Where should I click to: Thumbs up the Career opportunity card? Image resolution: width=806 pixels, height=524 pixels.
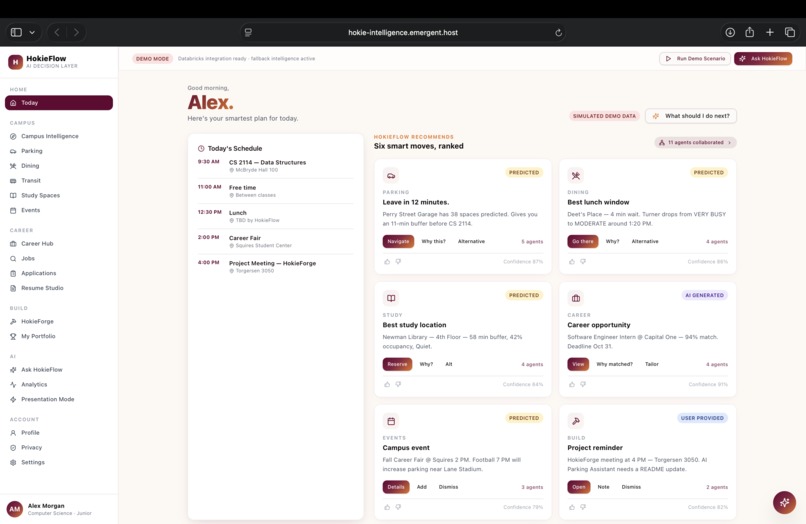(x=572, y=385)
